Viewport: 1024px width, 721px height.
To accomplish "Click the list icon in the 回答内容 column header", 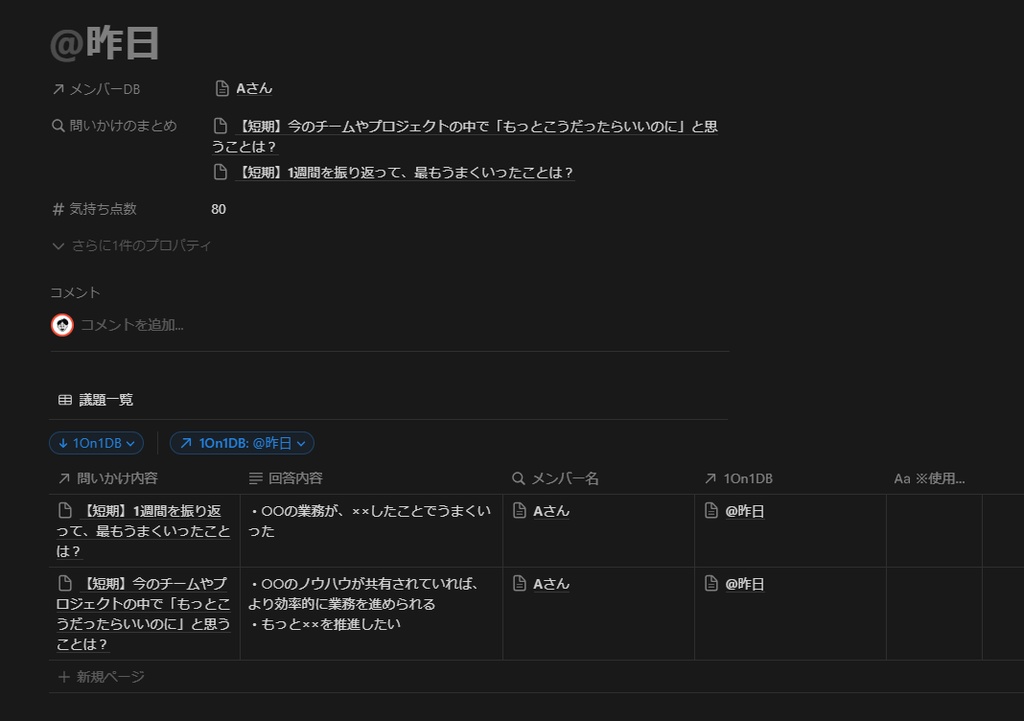I will click(x=258, y=478).
